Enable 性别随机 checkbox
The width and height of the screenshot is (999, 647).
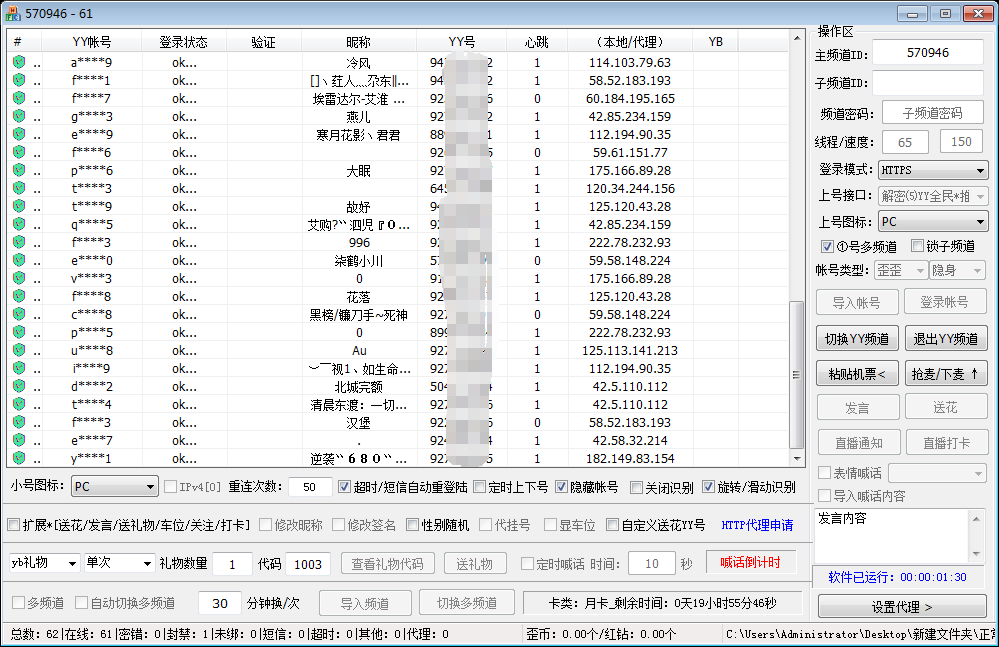click(412, 525)
